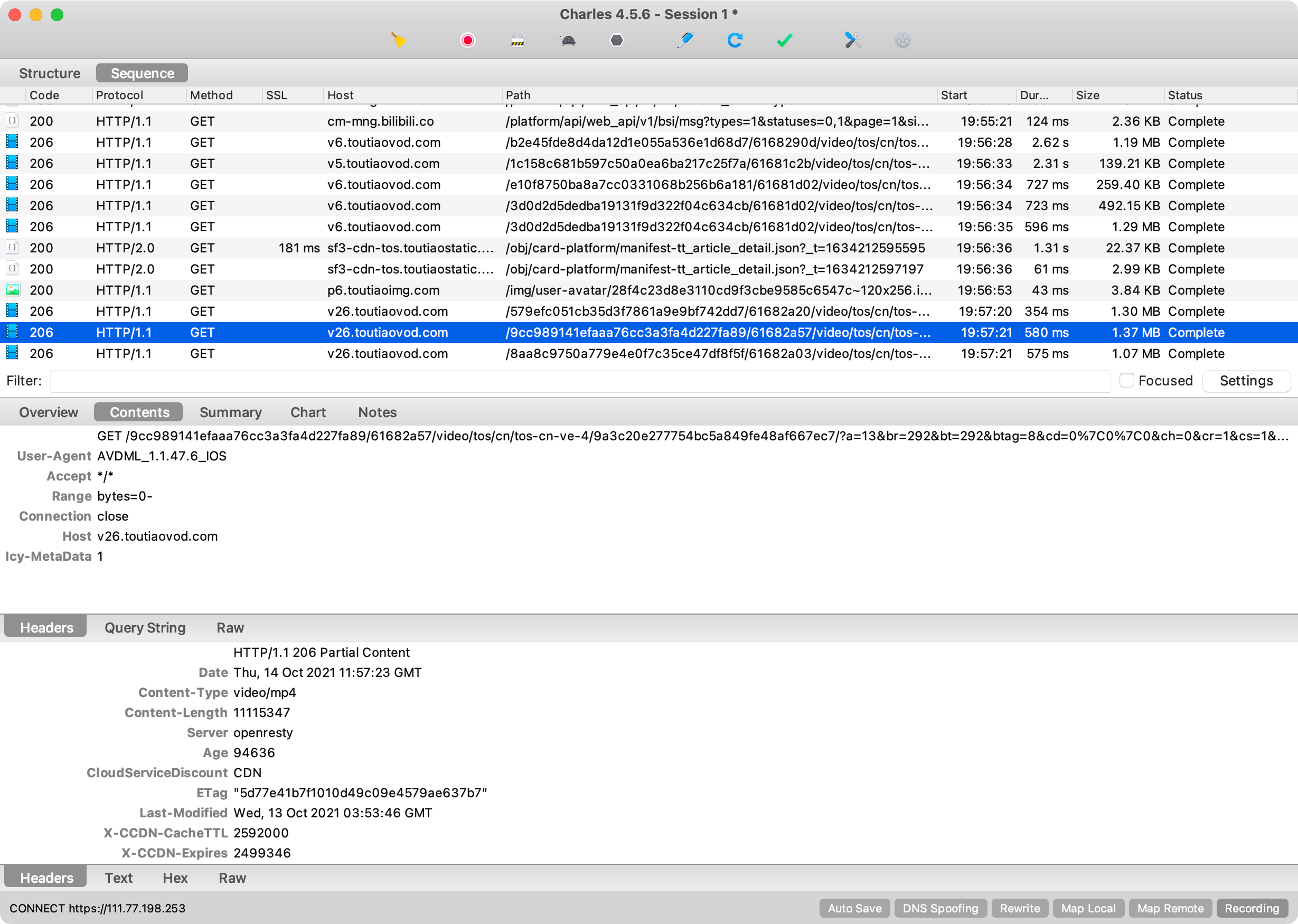Select the request starting /8aa8c9750a779e4e0f7c35ce47
1298x924 pixels.
click(648, 353)
